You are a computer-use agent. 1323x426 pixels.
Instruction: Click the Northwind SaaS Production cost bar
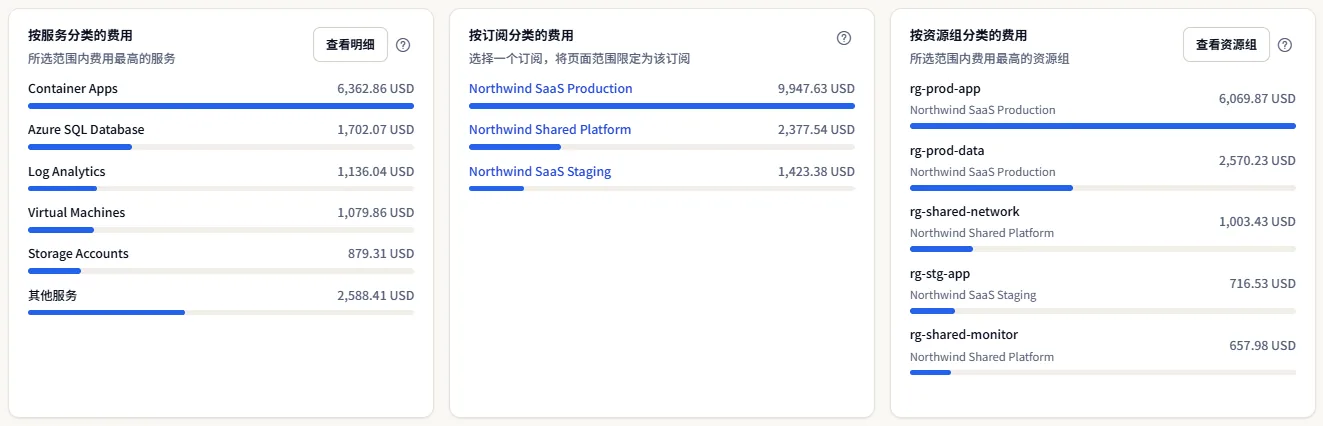pos(662,105)
